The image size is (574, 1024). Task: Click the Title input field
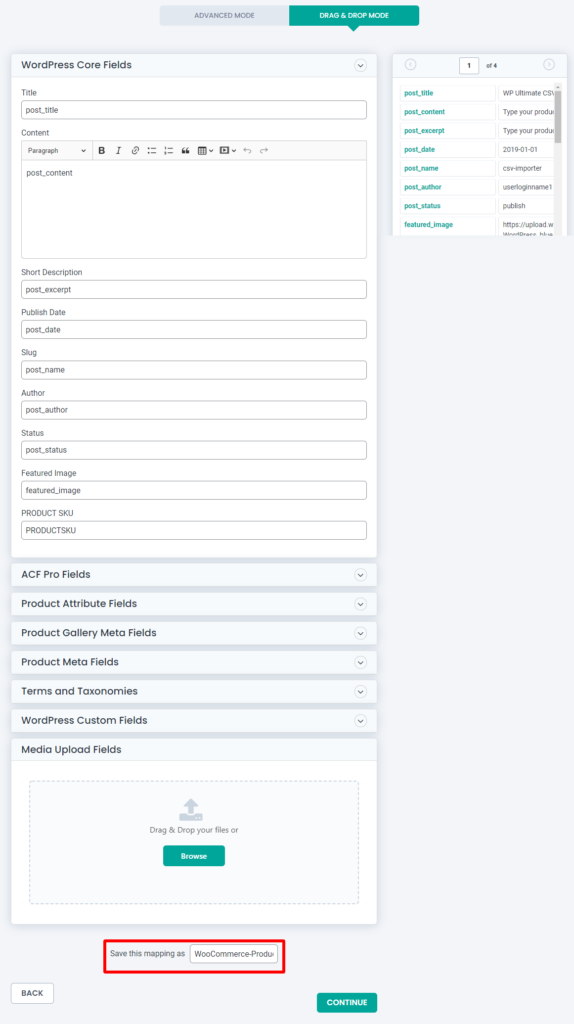tap(194, 110)
